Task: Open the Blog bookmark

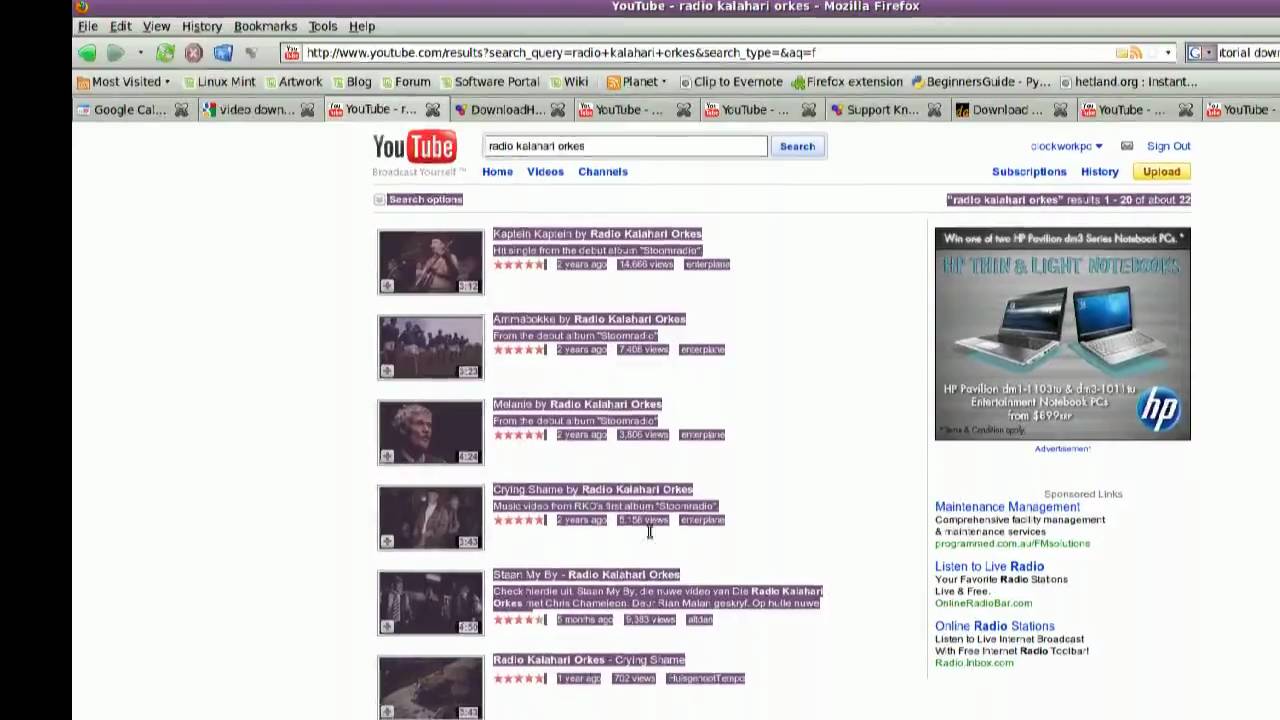Action: click(x=351, y=82)
